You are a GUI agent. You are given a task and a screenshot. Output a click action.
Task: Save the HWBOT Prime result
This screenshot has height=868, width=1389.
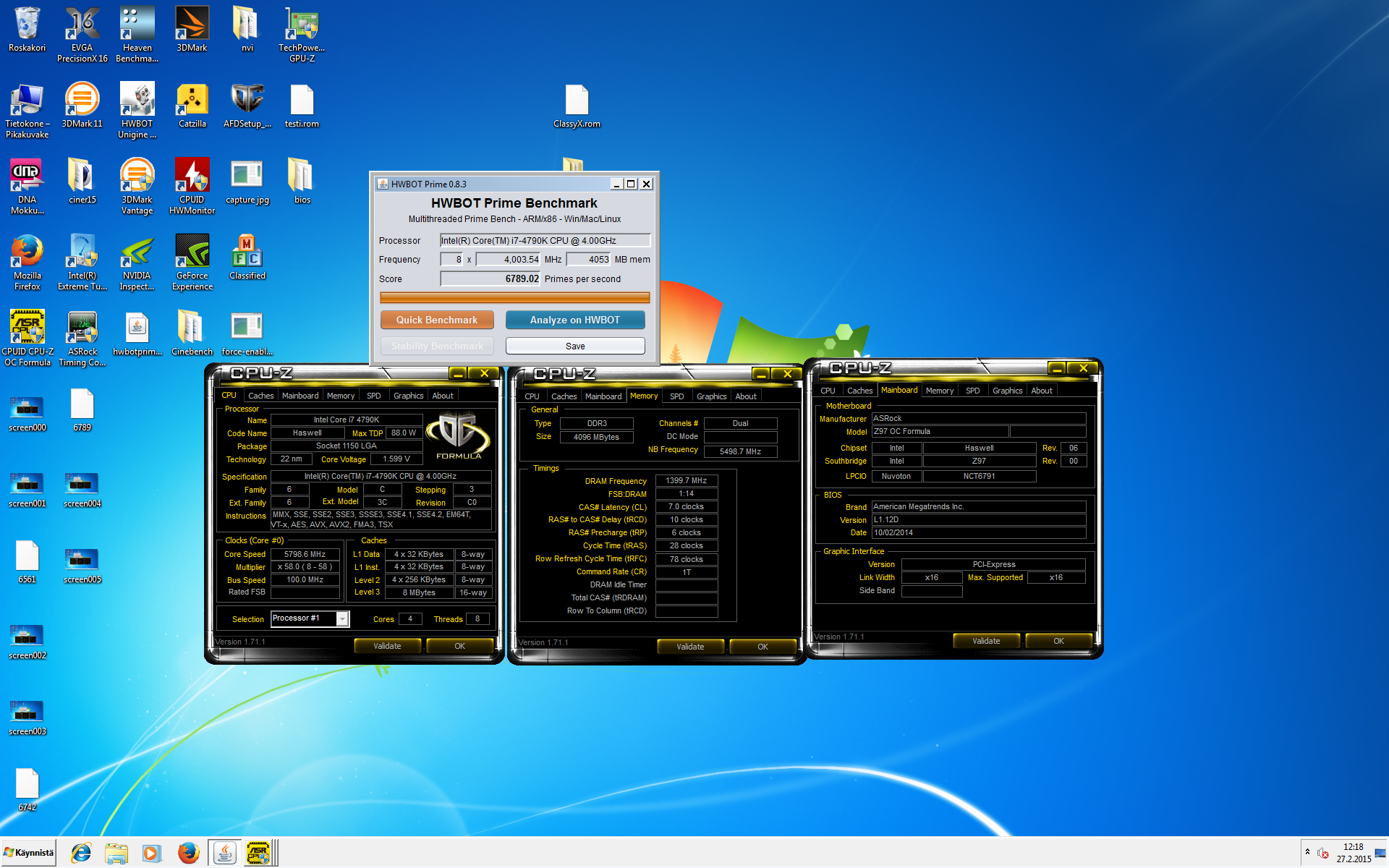pyautogui.click(x=575, y=346)
